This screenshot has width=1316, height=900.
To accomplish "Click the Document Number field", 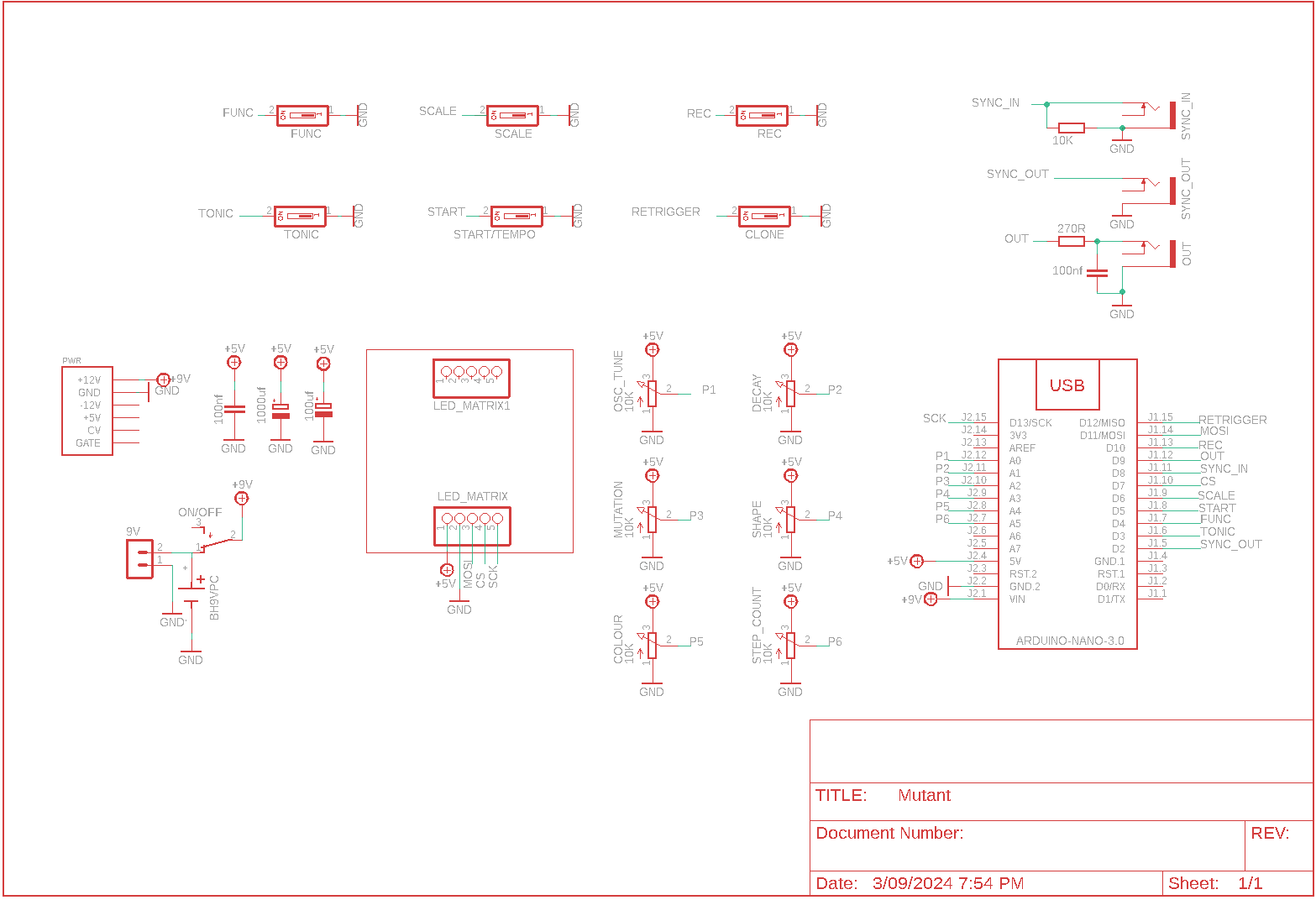I will (x=1027, y=845).
